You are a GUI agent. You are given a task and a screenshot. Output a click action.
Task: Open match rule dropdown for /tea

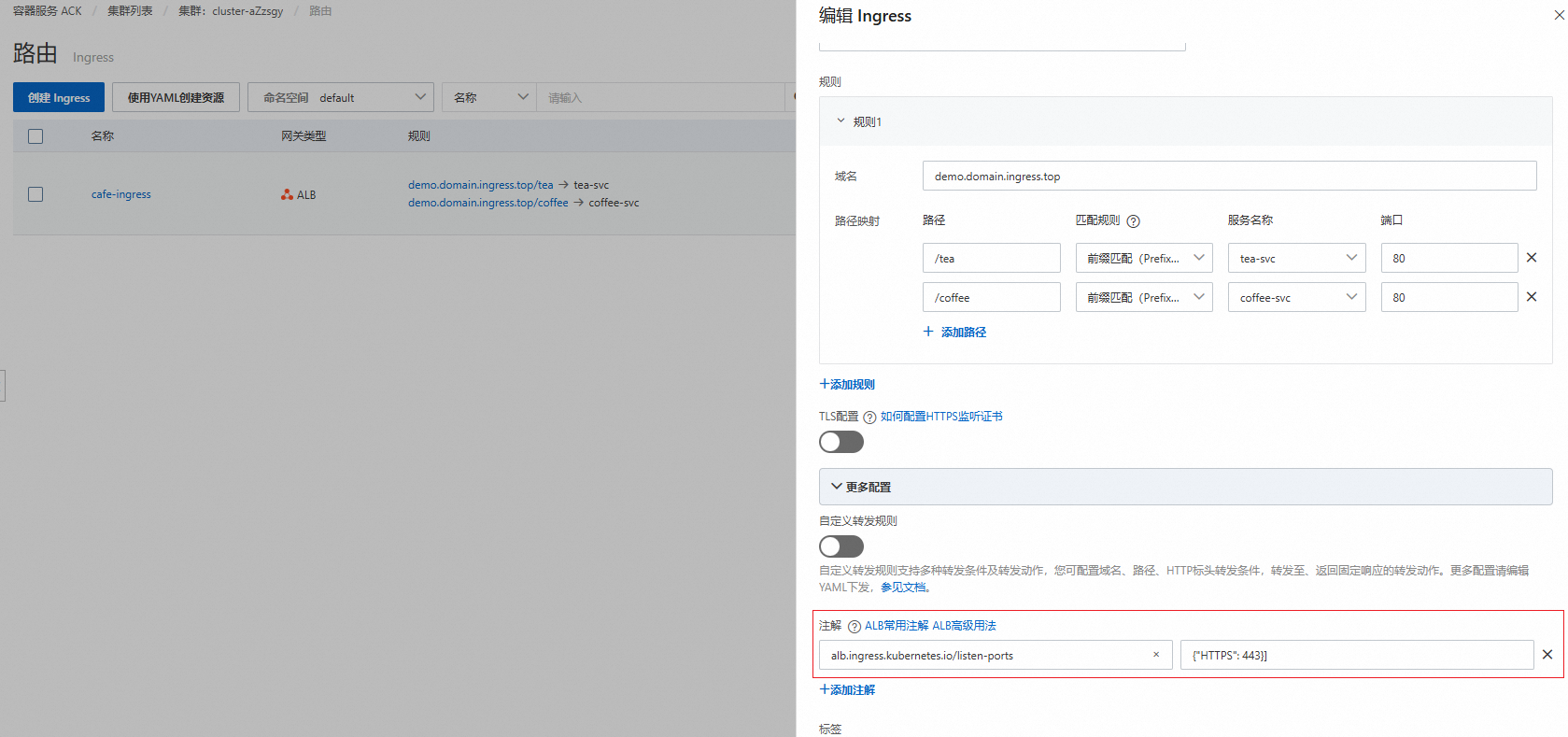pos(1144,258)
